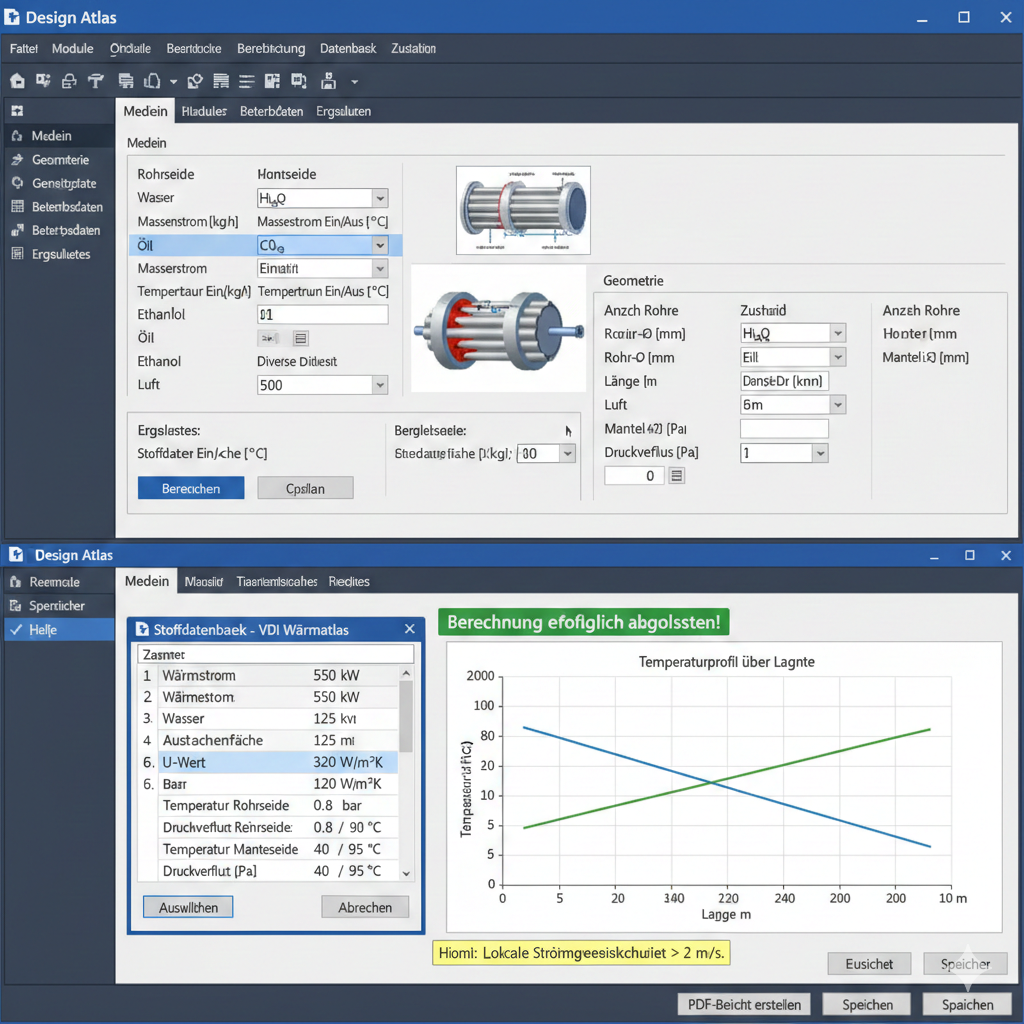
Task: Open the Datenbask menu
Action: tap(348, 49)
